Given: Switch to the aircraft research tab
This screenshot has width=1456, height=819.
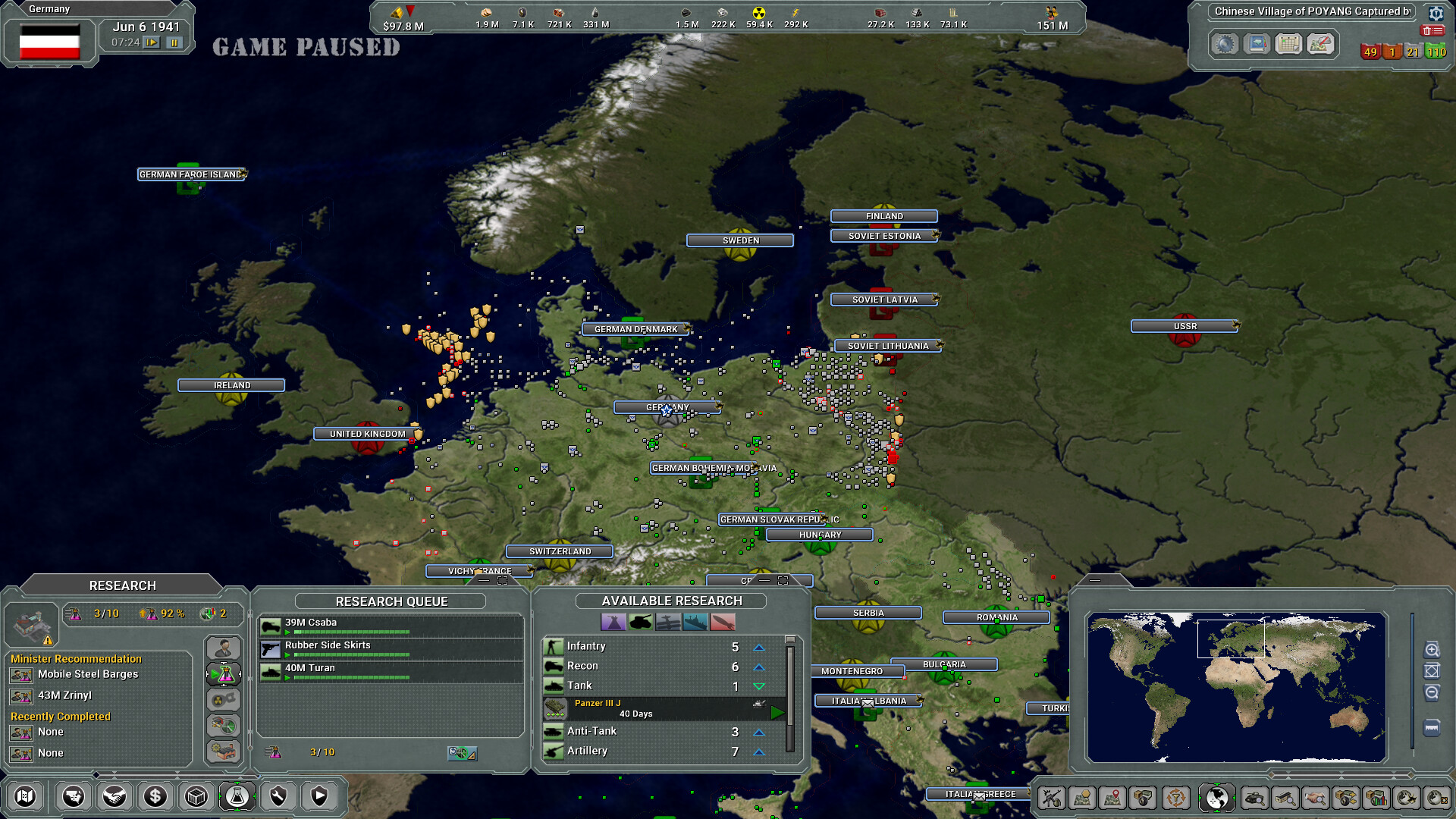Looking at the screenshot, I should tap(667, 623).
